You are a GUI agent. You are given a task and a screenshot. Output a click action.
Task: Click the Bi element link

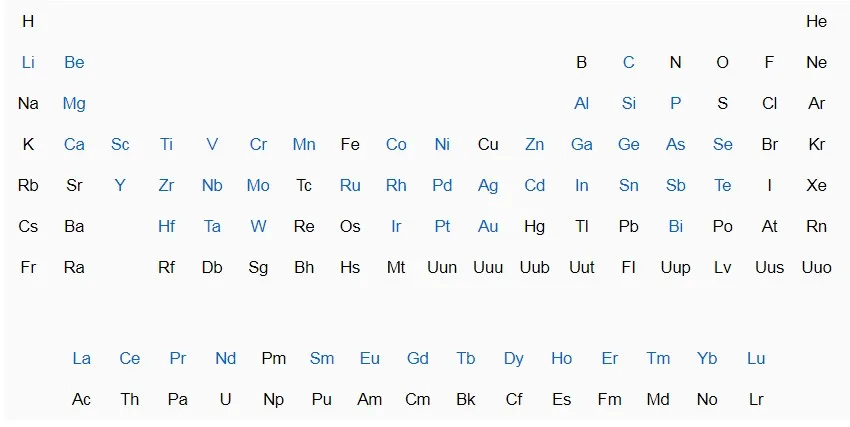[675, 227]
